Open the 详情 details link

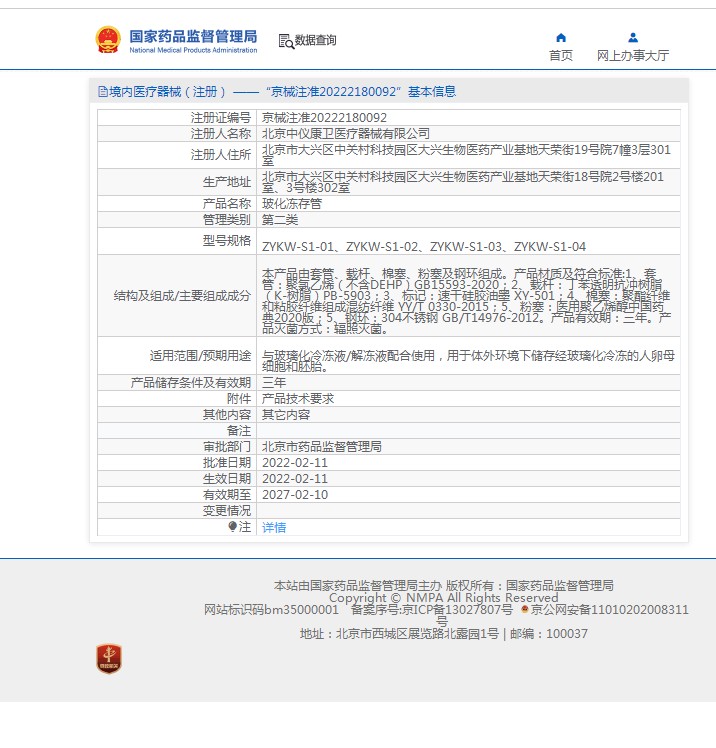pyautogui.click(x=274, y=527)
